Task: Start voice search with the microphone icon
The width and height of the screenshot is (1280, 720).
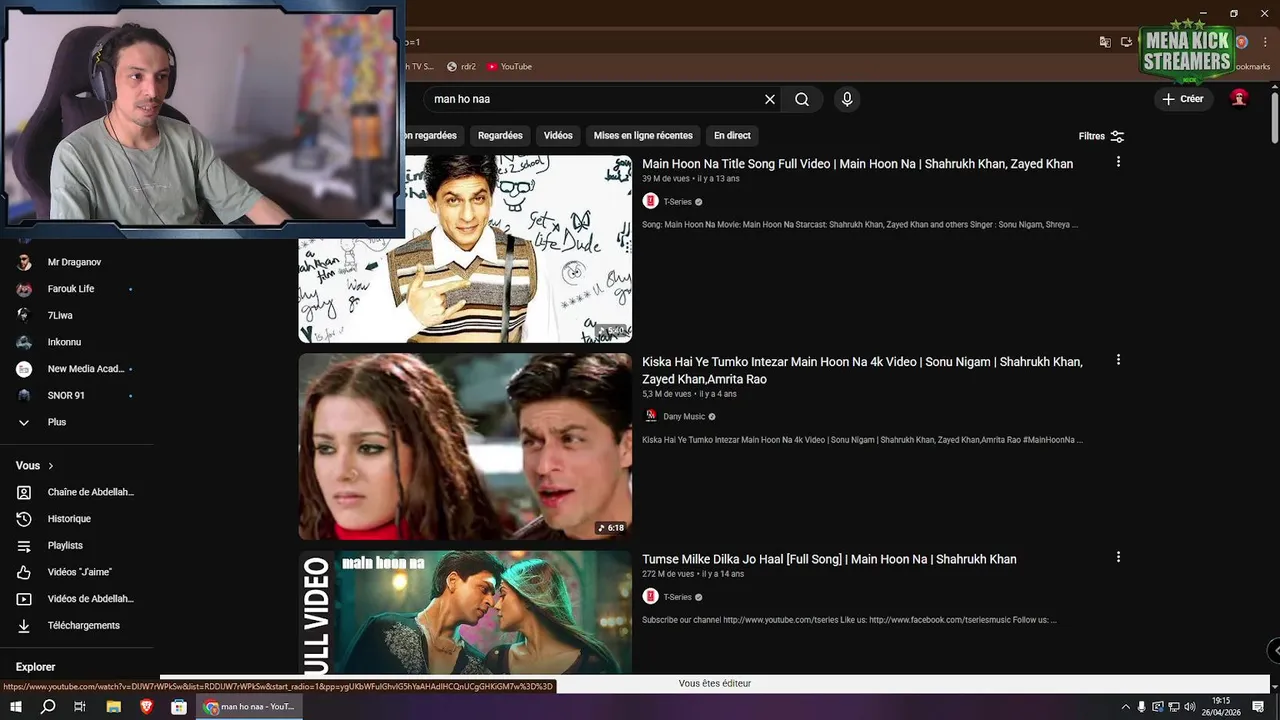Action: tap(847, 99)
